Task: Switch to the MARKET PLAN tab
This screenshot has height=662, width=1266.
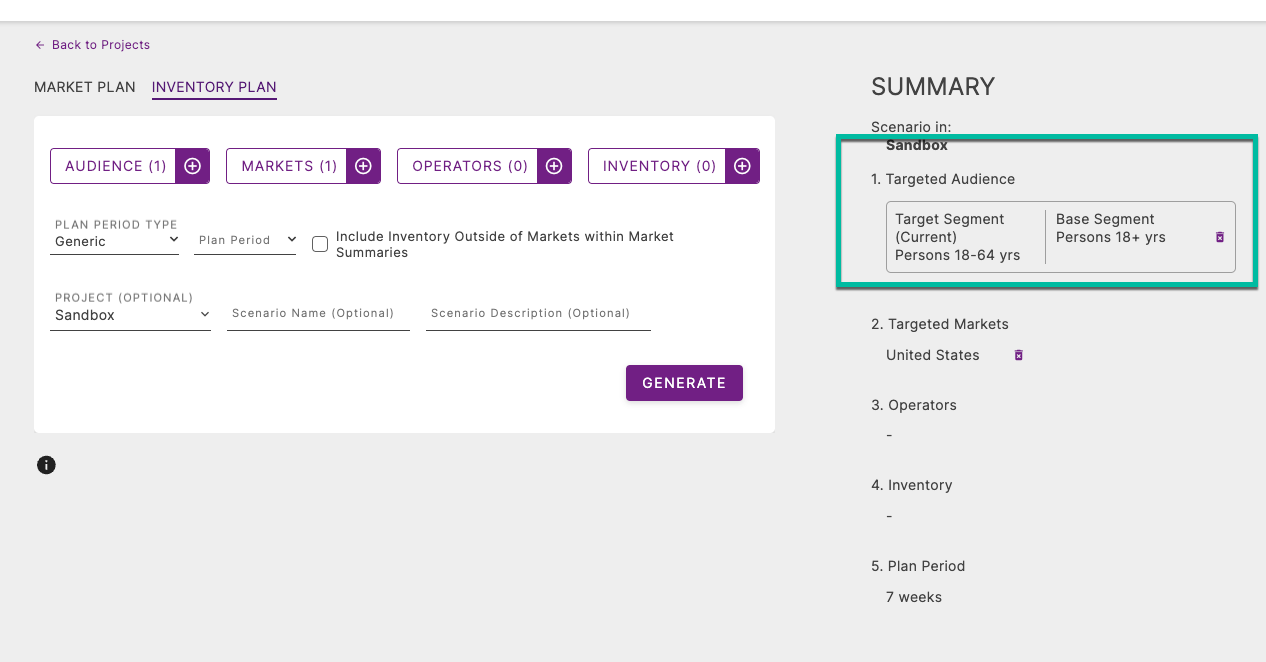Action: [85, 87]
